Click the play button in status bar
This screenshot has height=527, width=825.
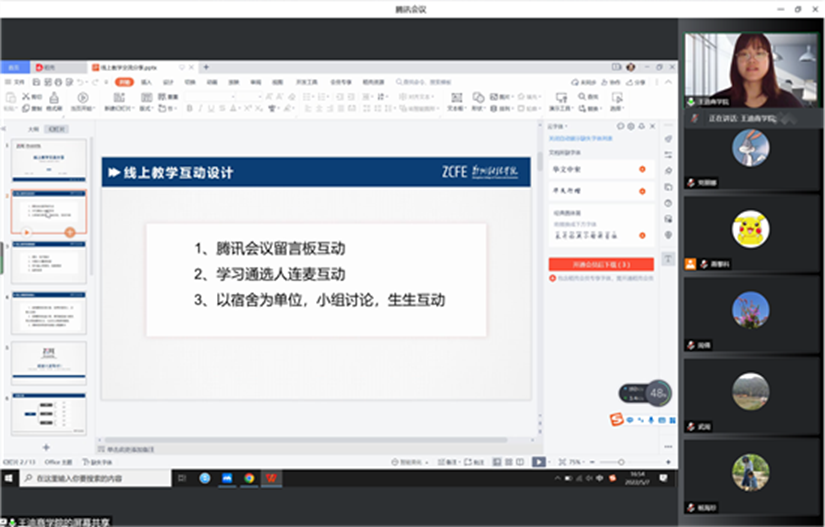tap(538, 462)
